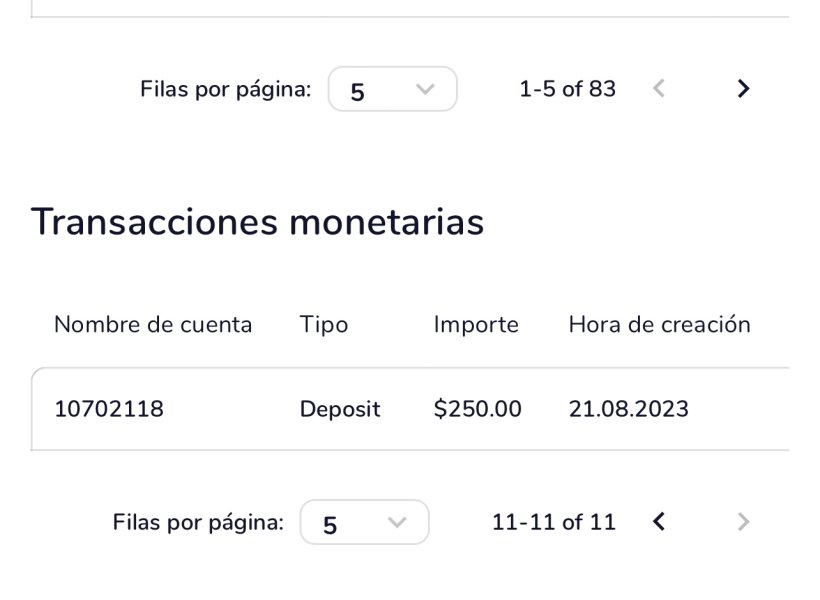Click upper Filas por página label near 1-5 of 83
The width and height of the screenshot is (820, 600).
click(225, 89)
